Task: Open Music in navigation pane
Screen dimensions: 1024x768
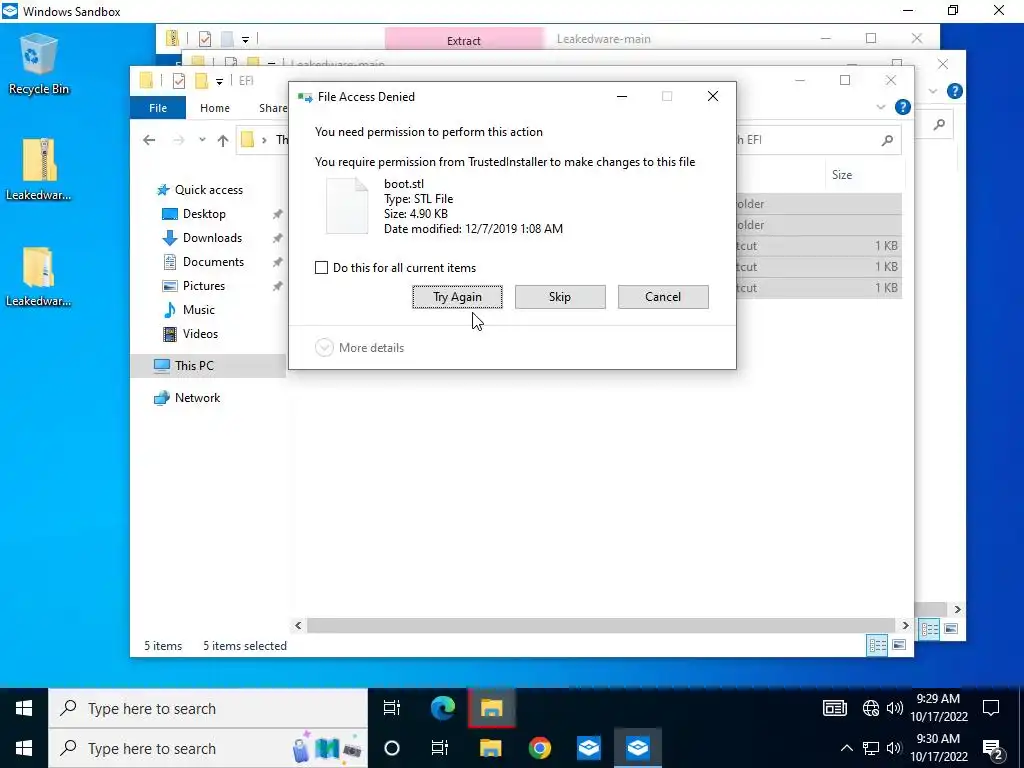Action: coord(199,310)
